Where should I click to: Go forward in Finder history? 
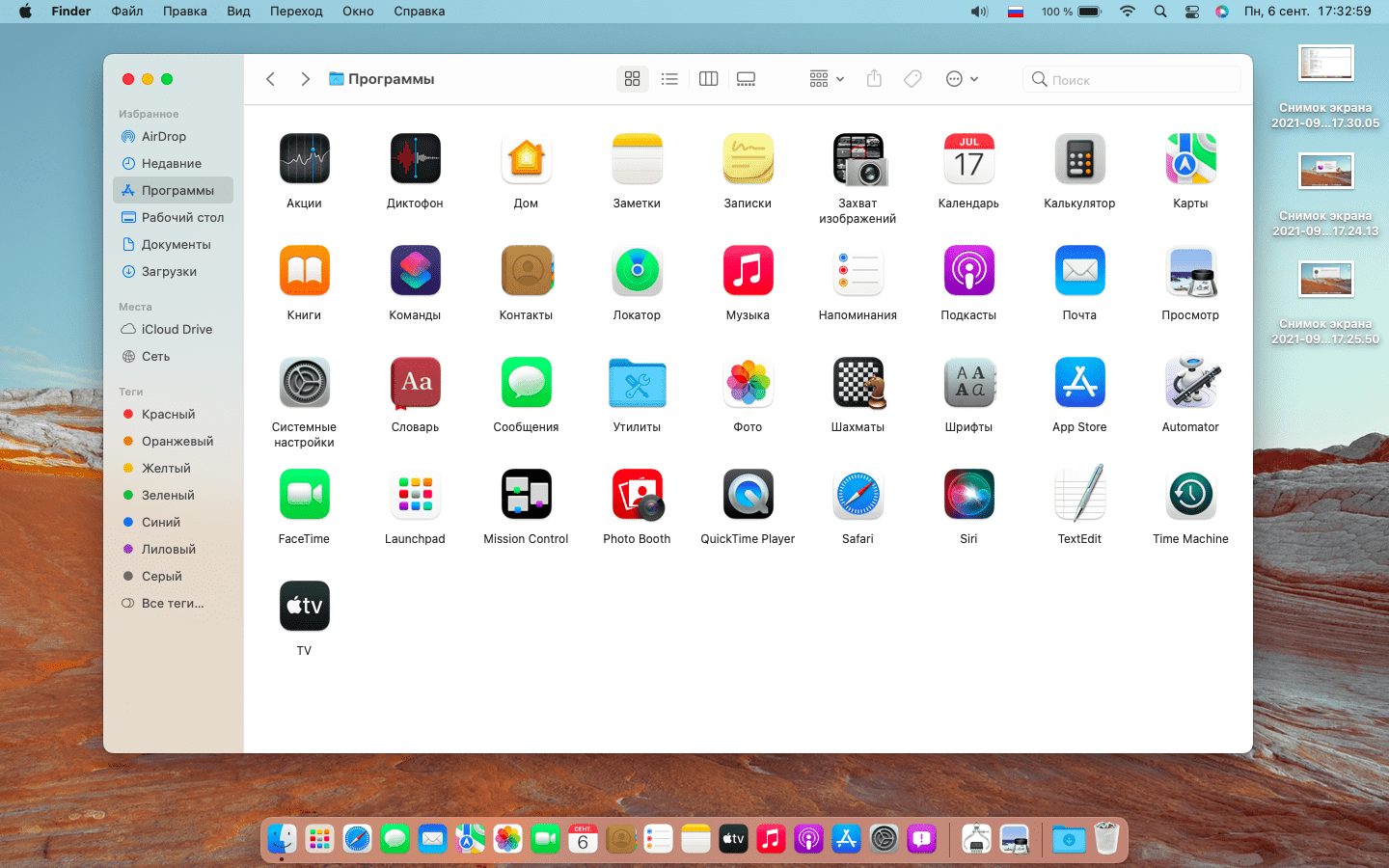(x=305, y=79)
